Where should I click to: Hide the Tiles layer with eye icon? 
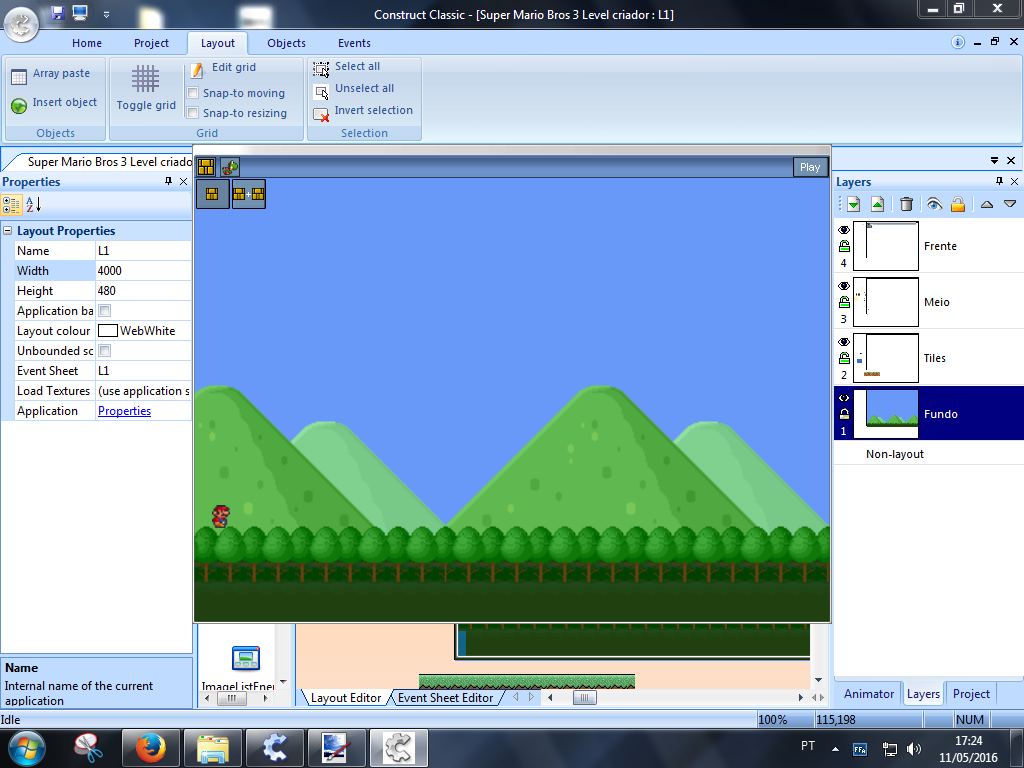click(844, 342)
